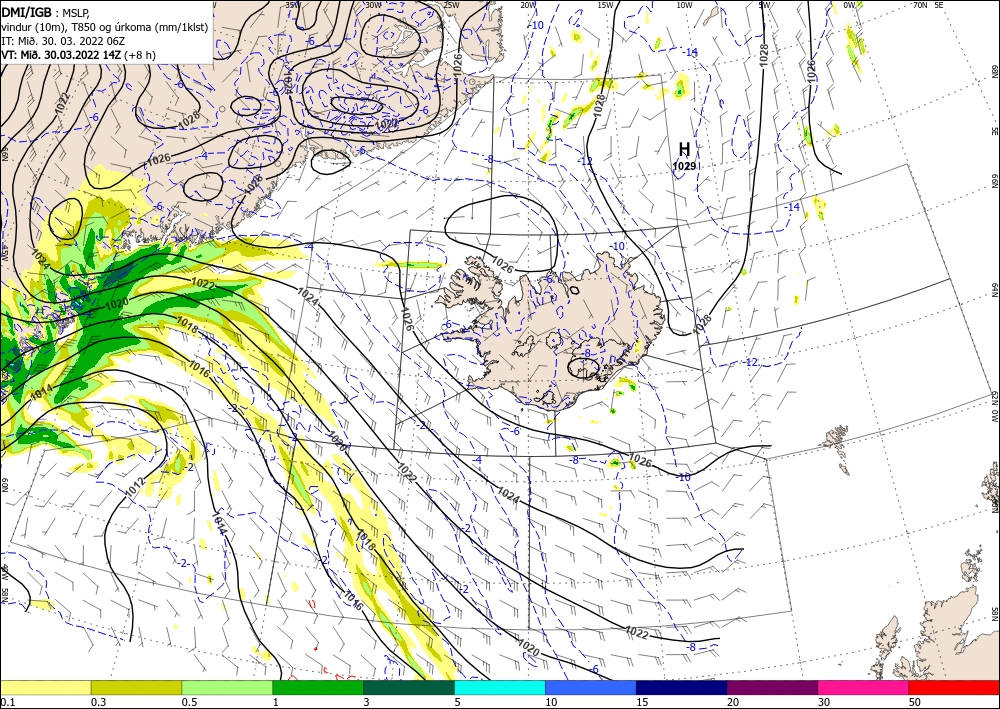Click the red 50 mm legend swatch

(x=954, y=687)
